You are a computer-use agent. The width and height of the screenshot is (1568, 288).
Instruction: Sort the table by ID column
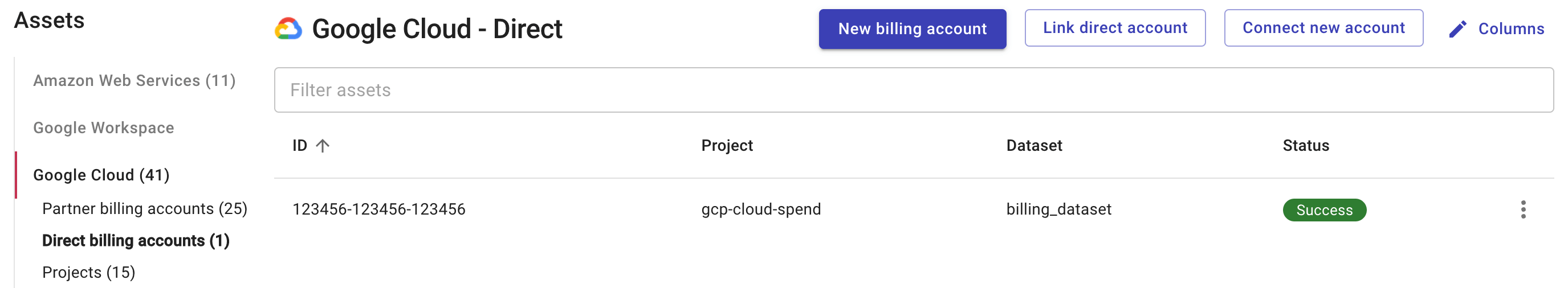tap(299, 146)
